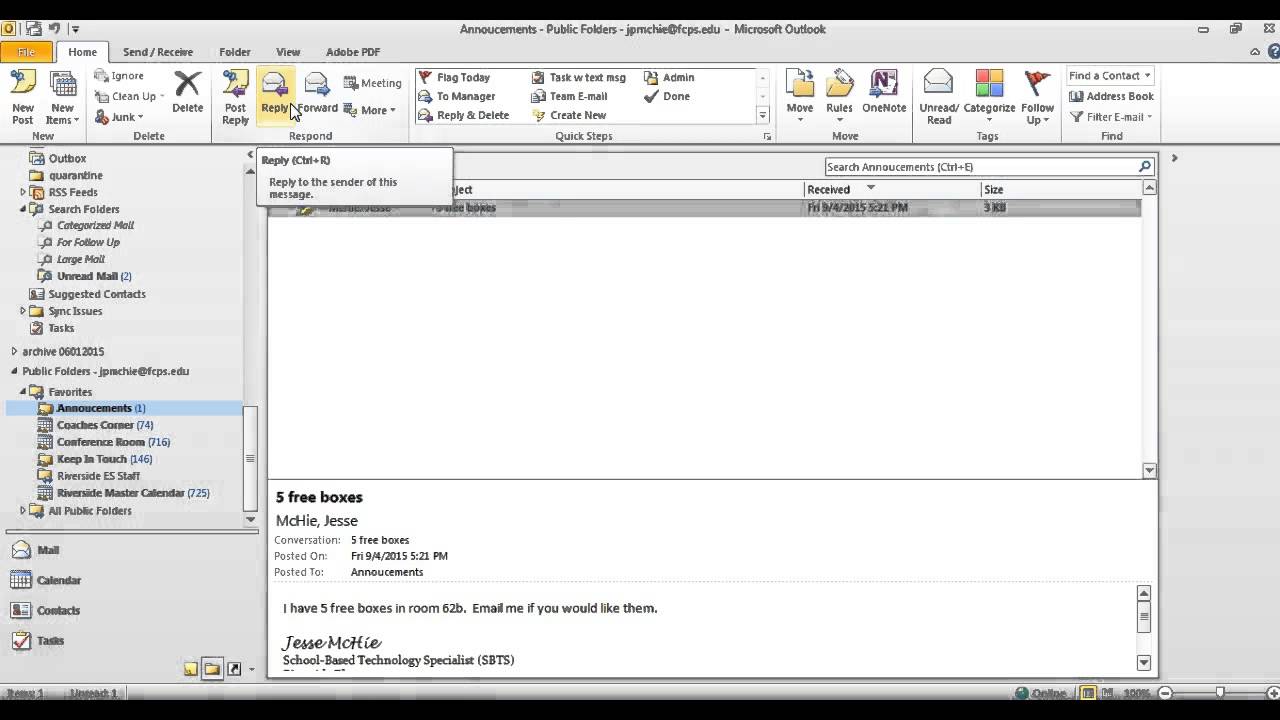Switch to the Adobe PDF tab
The image size is (1280, 720).
pyautogui.click(x=353, y=52)
